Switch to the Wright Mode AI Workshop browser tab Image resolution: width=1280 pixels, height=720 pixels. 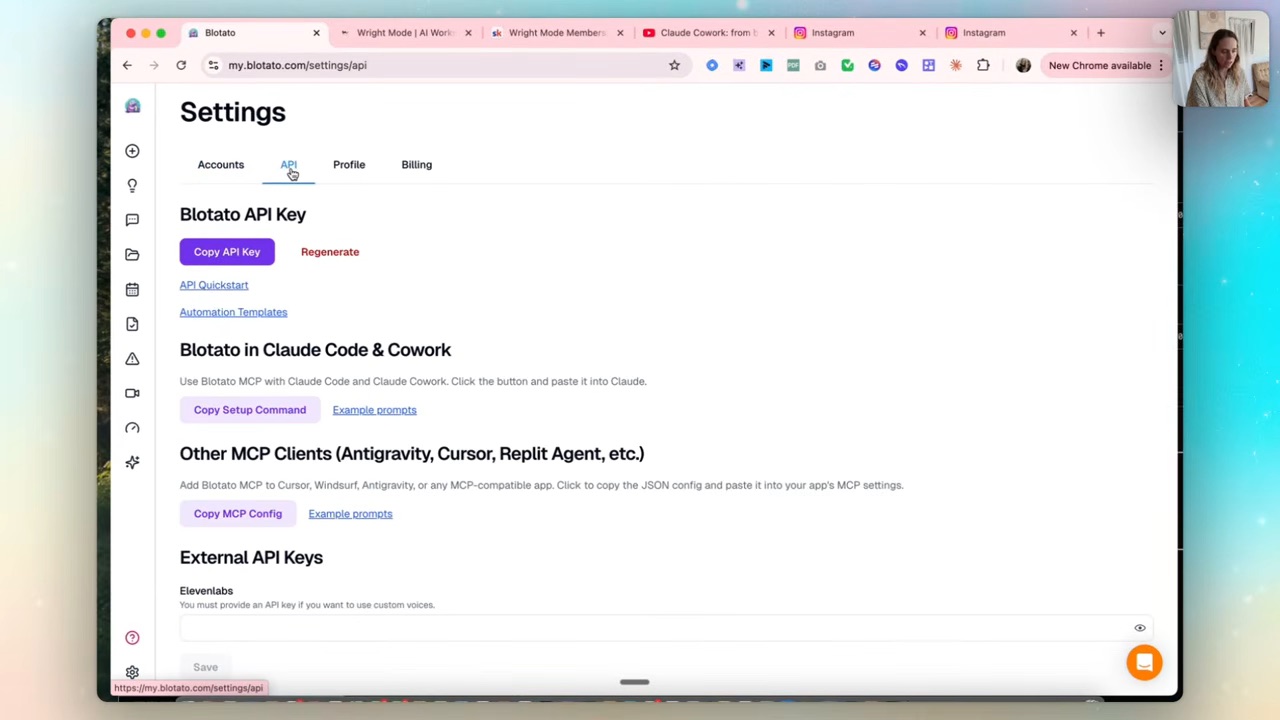(404, 33)
